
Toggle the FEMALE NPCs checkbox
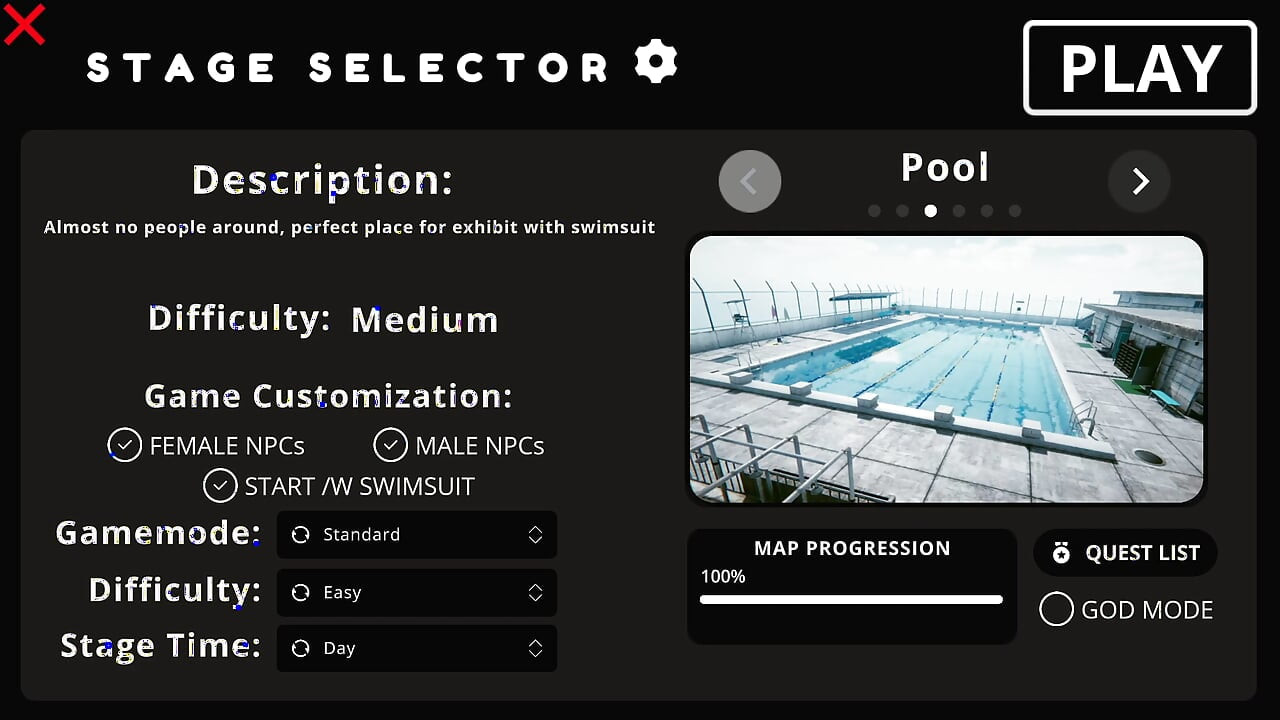pyautogui.click(x=125, y=445)
